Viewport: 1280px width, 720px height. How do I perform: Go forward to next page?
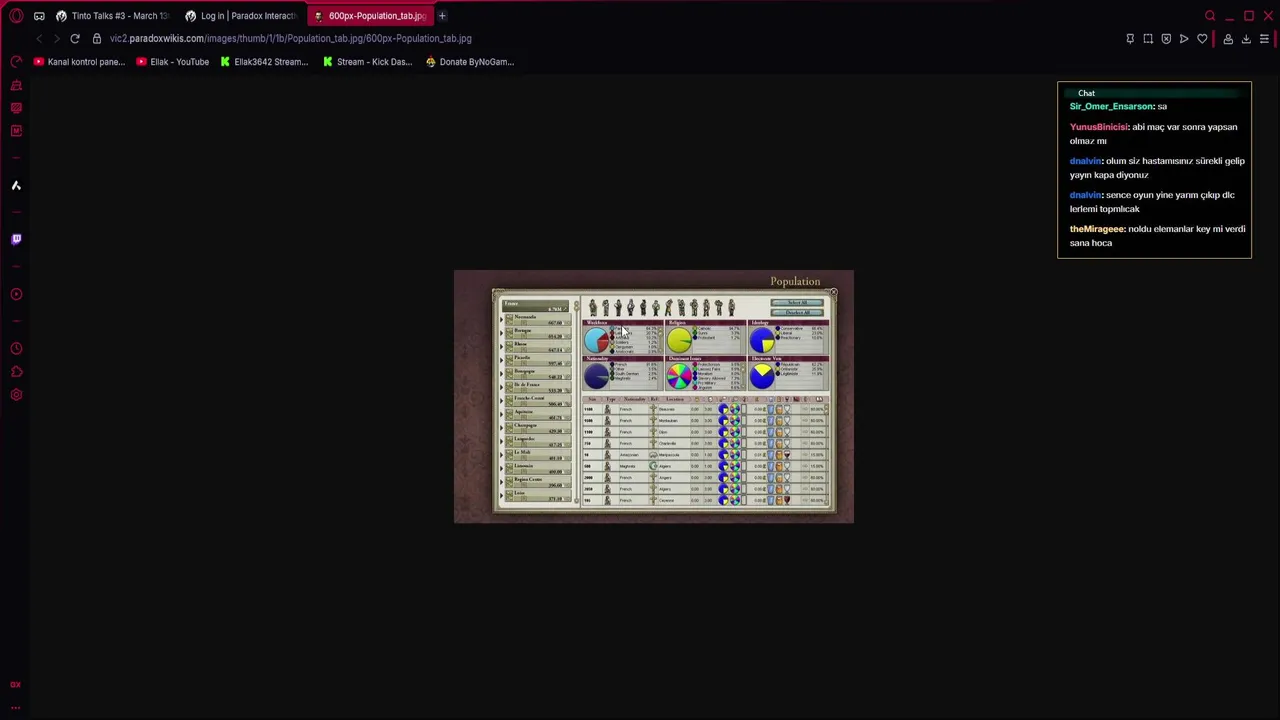[56, 39]
